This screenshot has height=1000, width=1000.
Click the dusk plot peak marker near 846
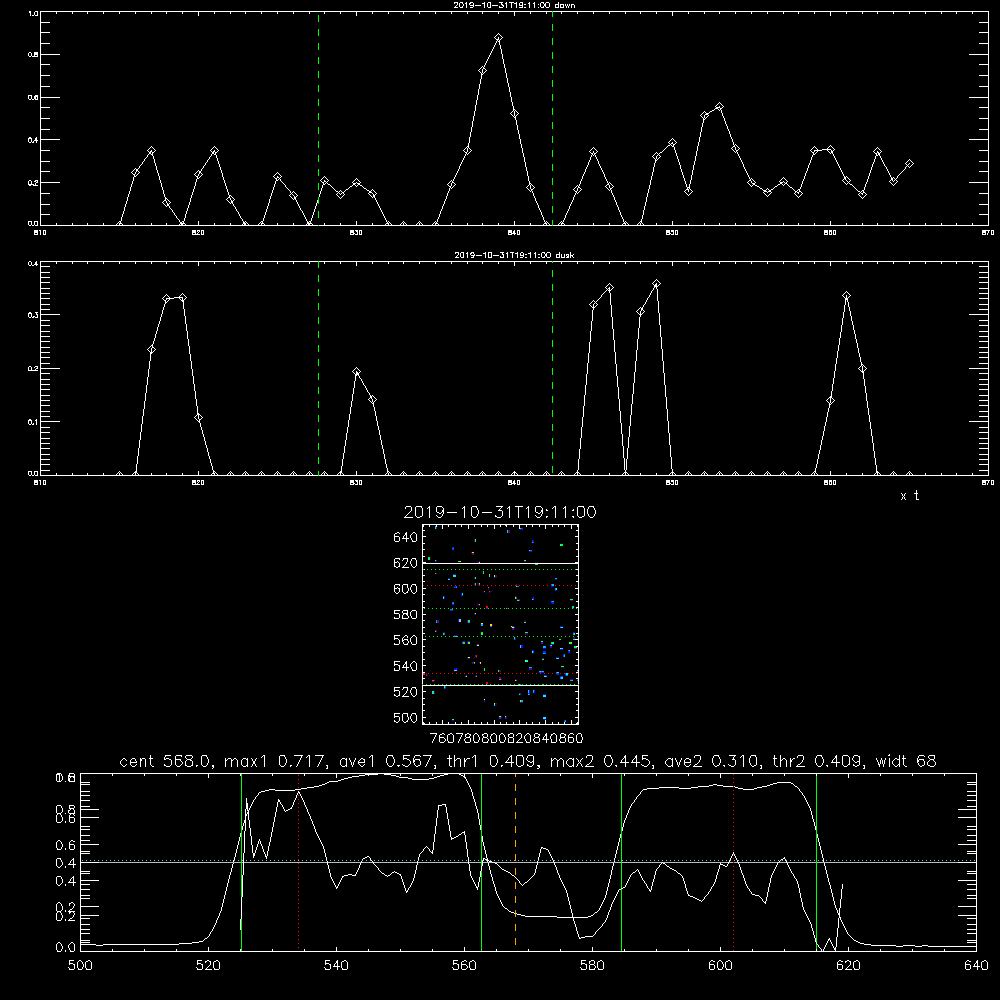pyautogui.click(x=609, y=288)
